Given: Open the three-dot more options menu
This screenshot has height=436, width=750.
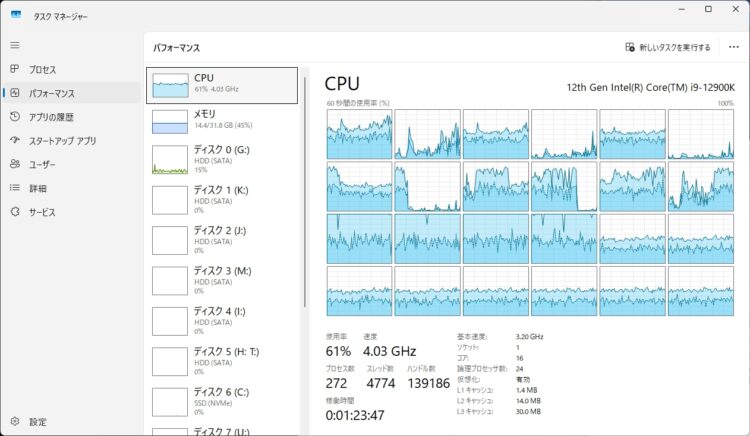Looking at the screenshot, I should pyautogui.click(x=734, y=47).
